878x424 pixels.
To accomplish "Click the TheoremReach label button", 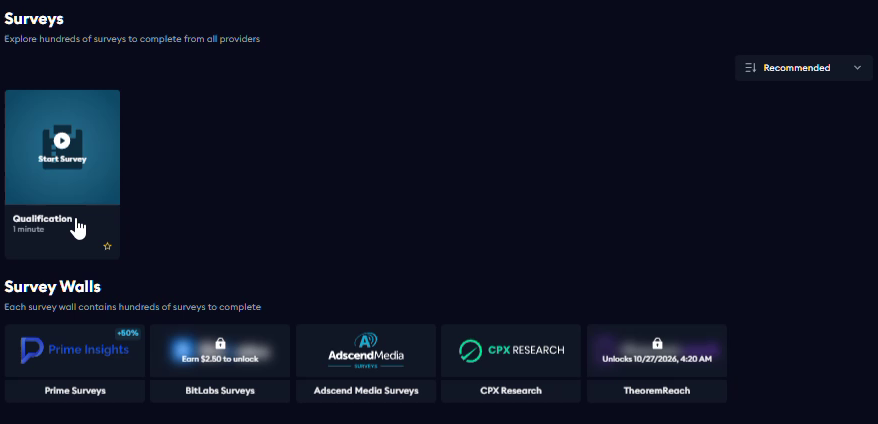I will [657, 391].
